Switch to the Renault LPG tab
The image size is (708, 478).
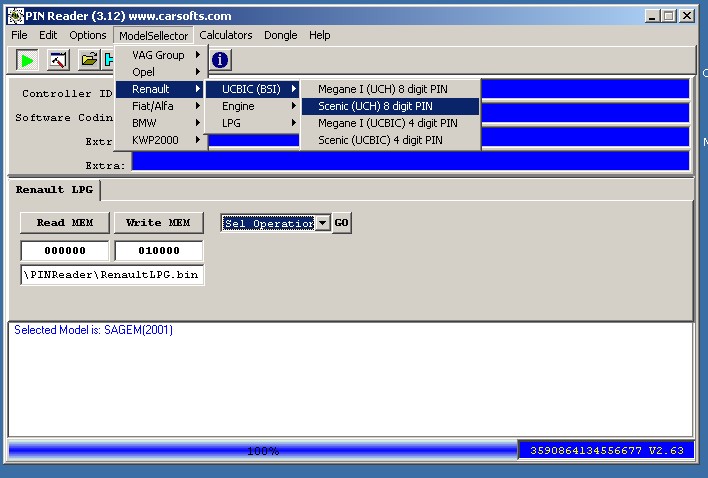[x=55, y=190]
